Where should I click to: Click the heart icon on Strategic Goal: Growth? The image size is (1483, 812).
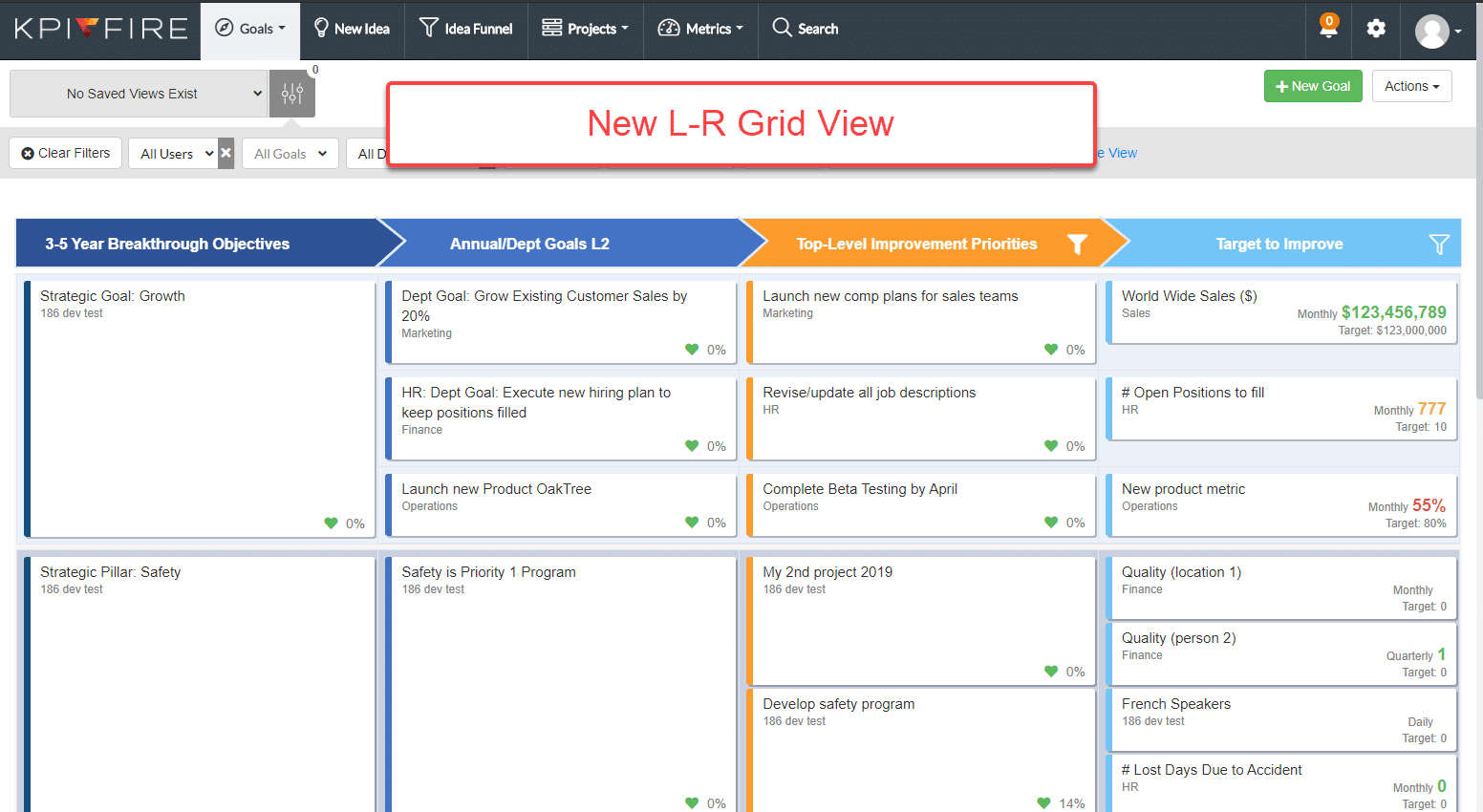331,524
